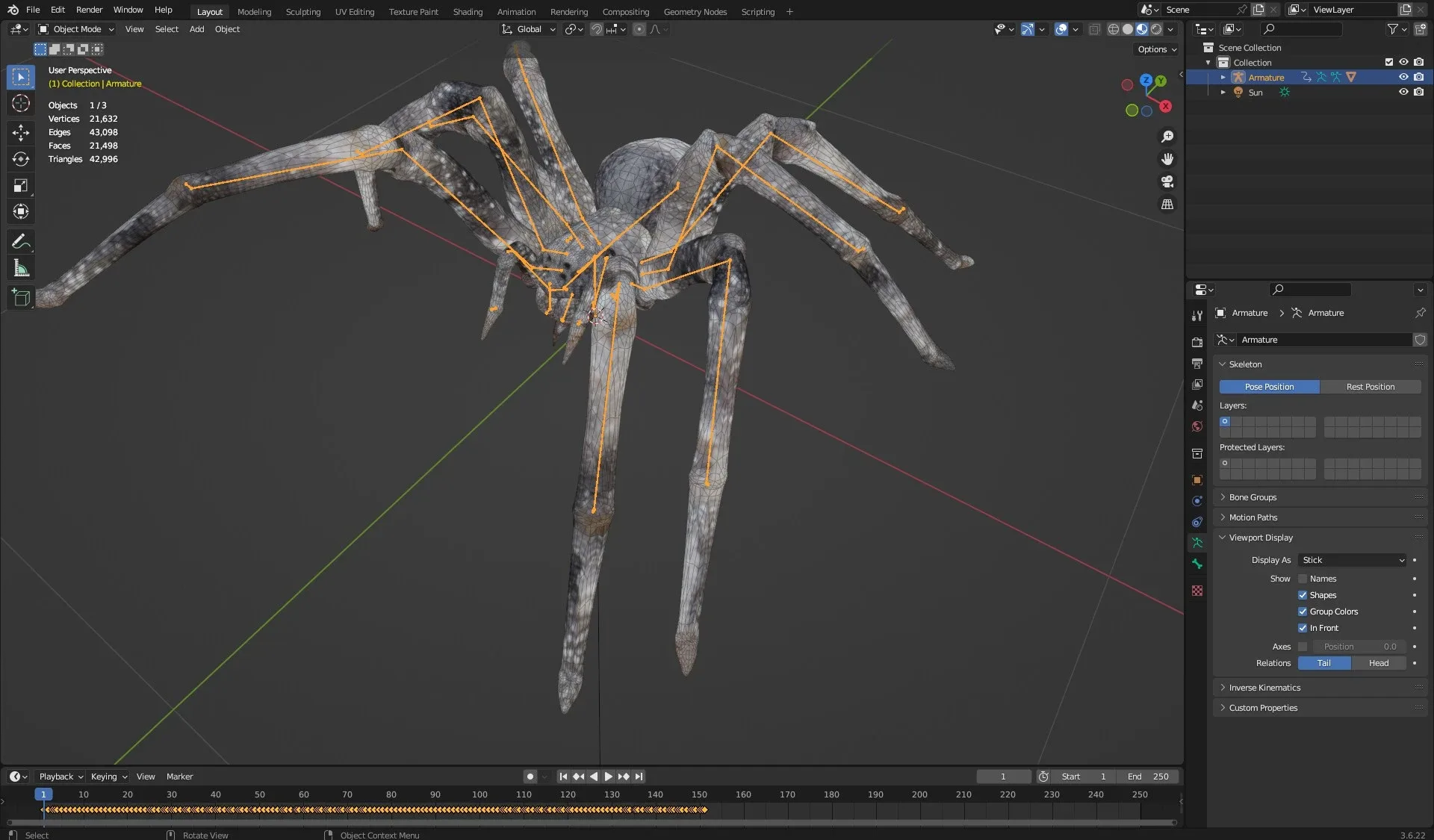Select the Cursor tool
Viewport: 1434px width, 840px height.
(20, 104)
